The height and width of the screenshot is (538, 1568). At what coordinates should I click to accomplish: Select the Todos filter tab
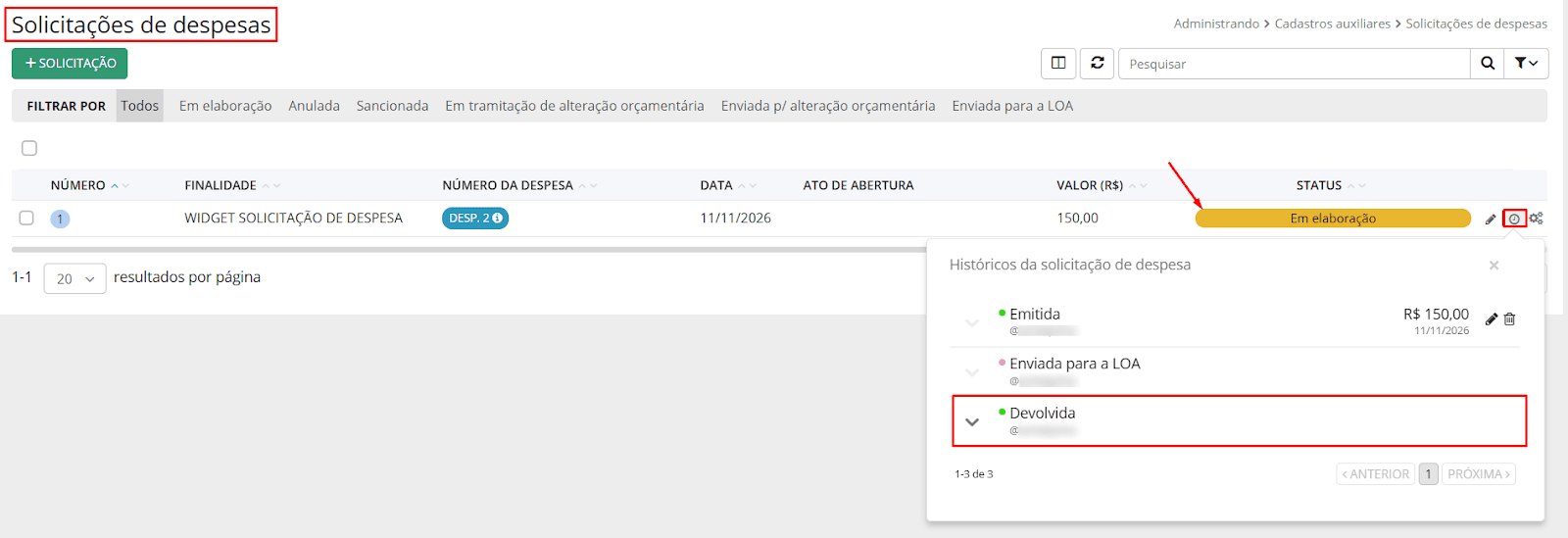click(140, 106)
